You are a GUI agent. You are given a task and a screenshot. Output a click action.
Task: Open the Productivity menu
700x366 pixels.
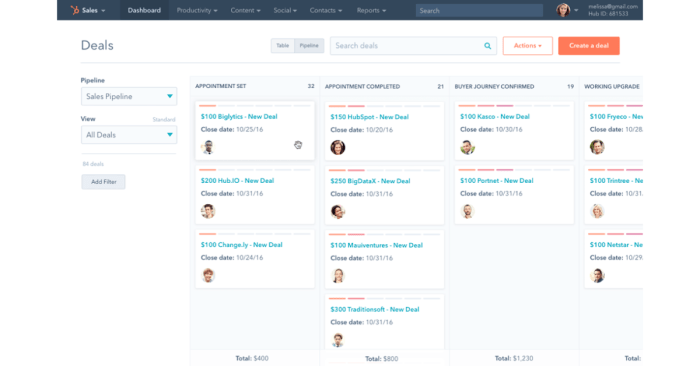pyautogui.click(x=197, y=10)
